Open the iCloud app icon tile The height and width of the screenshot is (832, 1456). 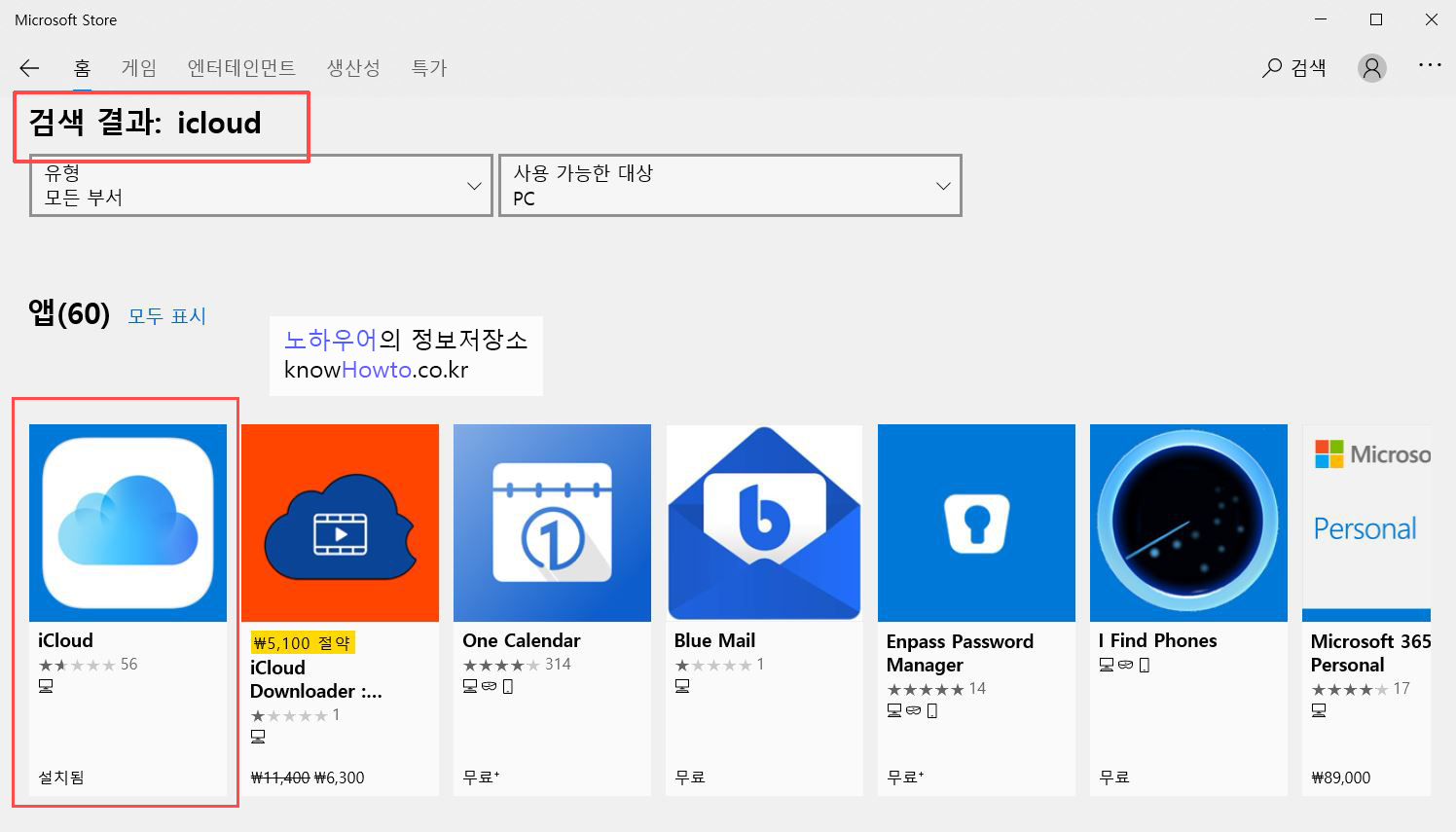click(127, 523)
